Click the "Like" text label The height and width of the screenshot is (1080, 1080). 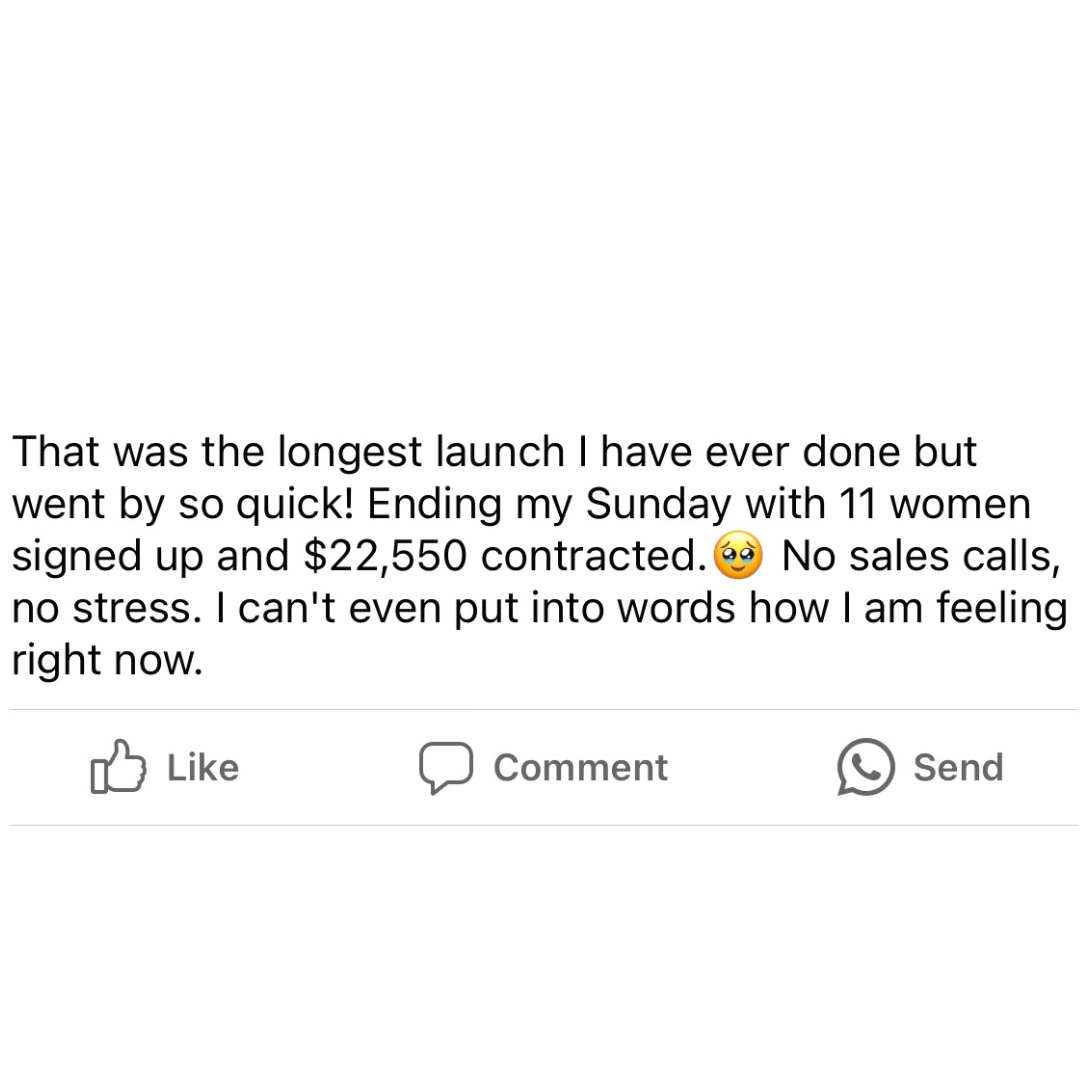pyautogui.click(x=202, y=767)
